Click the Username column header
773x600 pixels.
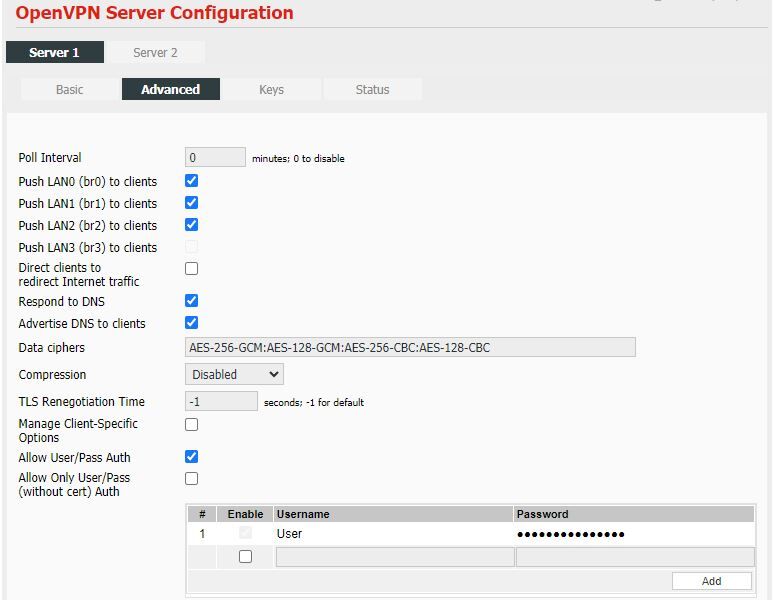(393, 514)
